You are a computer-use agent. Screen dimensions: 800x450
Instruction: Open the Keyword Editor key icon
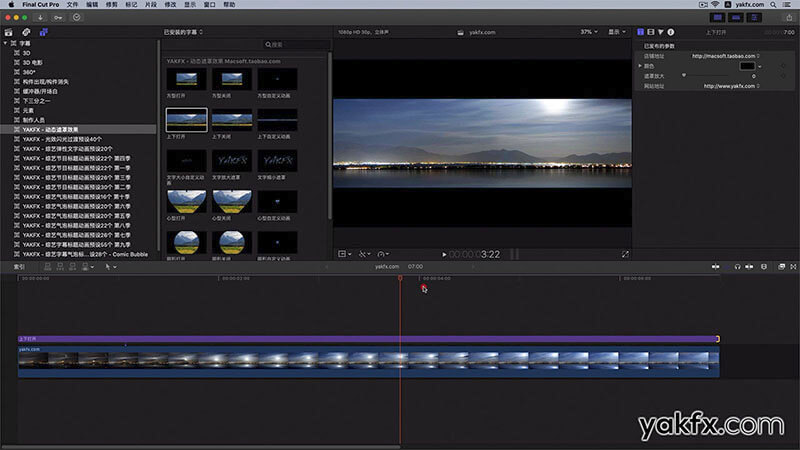(x=58, y=17)
